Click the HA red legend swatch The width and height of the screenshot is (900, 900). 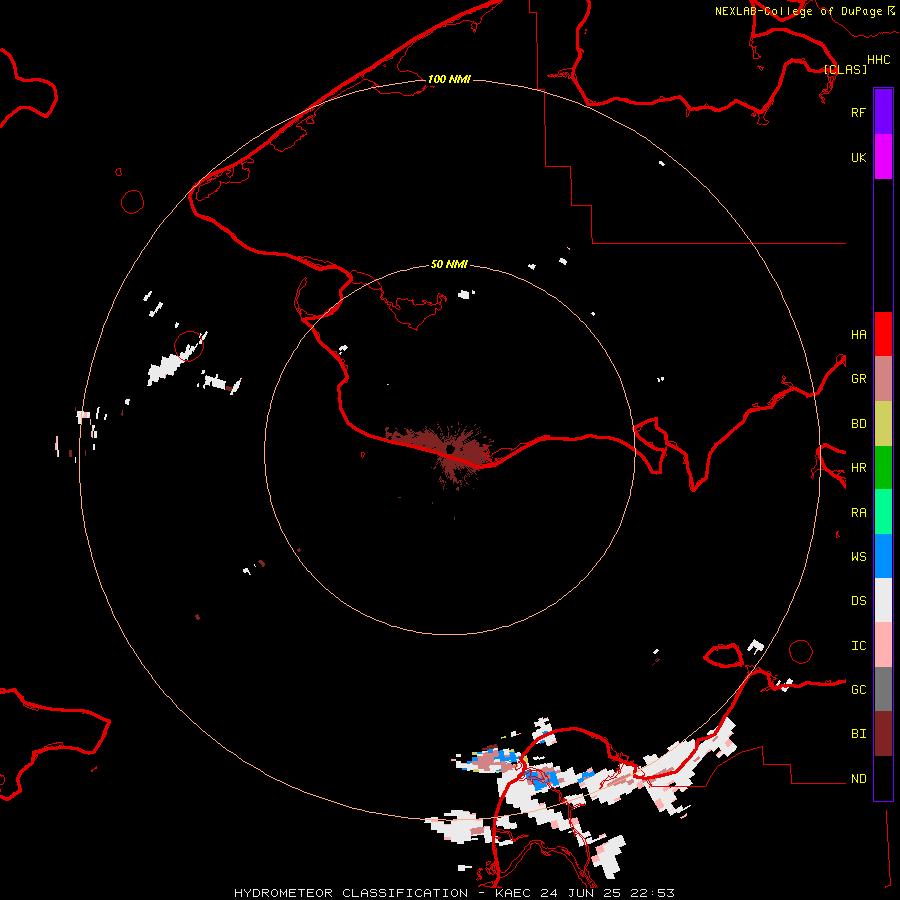tap(883, 334)
